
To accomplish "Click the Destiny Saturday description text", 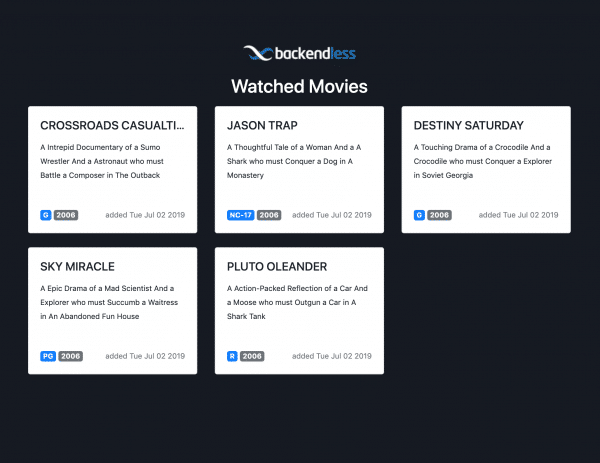I will (x=482, y=161).
